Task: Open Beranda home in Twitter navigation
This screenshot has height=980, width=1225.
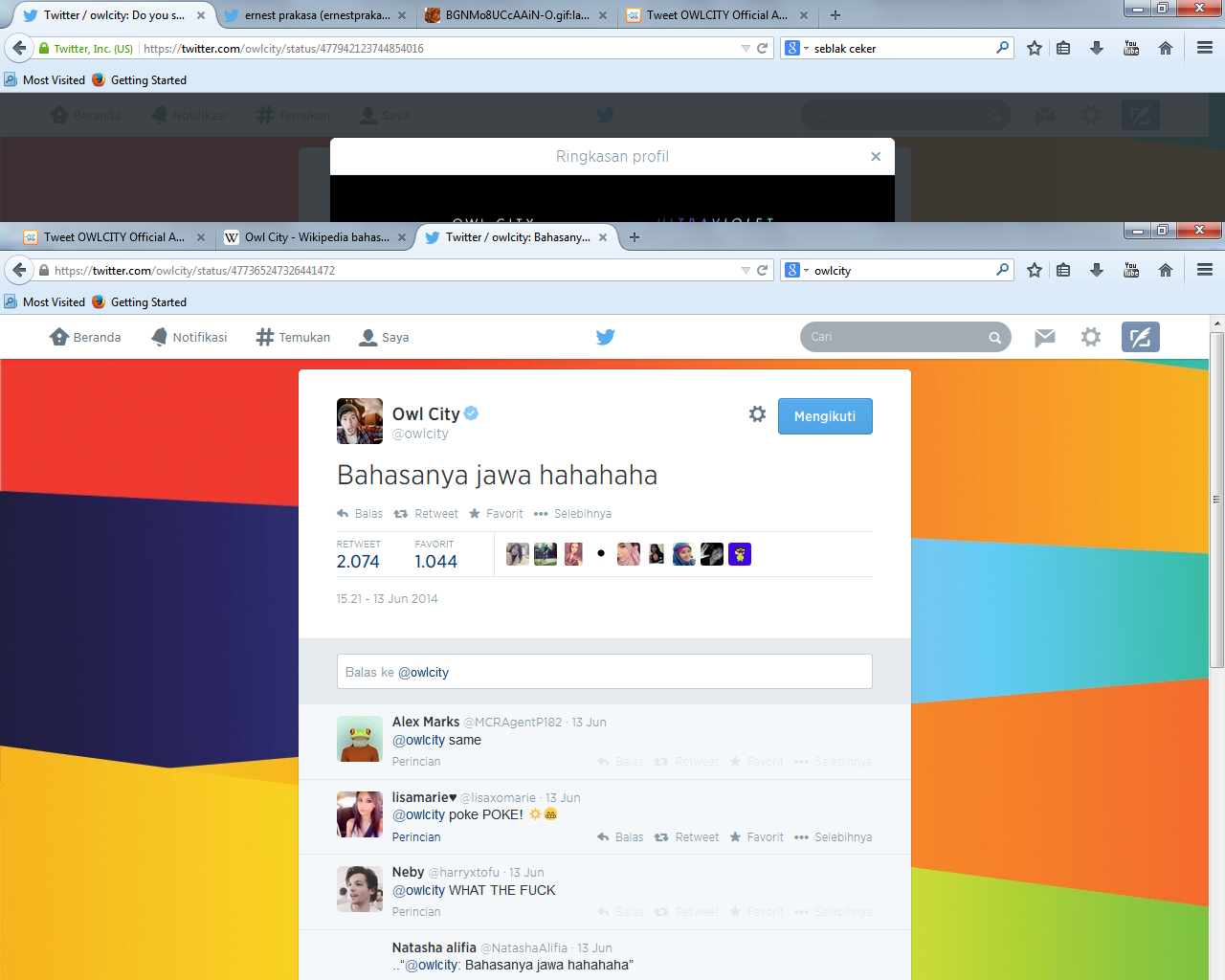Action: coord(85,337)
